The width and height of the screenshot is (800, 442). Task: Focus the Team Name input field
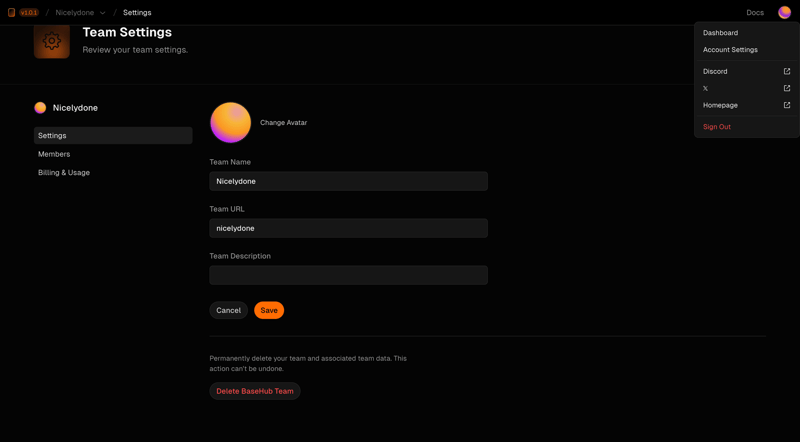click(348, 181)
